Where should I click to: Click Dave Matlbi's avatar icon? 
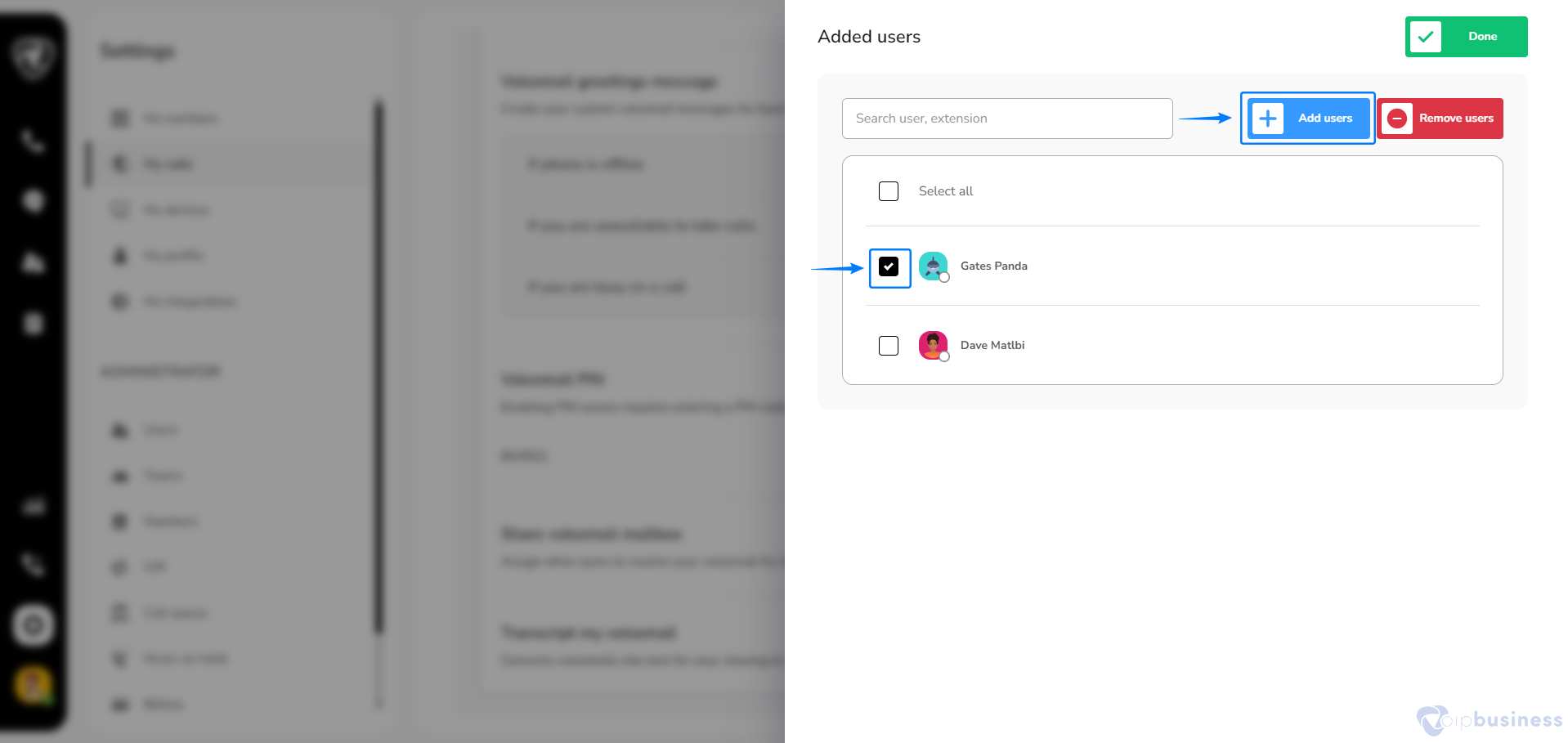[x=934, y=346]
